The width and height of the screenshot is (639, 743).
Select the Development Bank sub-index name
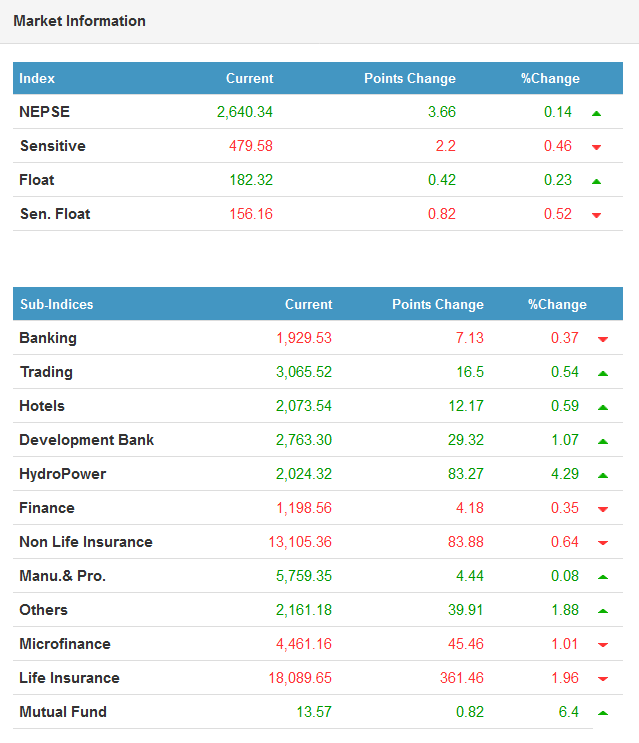[86, 440]
